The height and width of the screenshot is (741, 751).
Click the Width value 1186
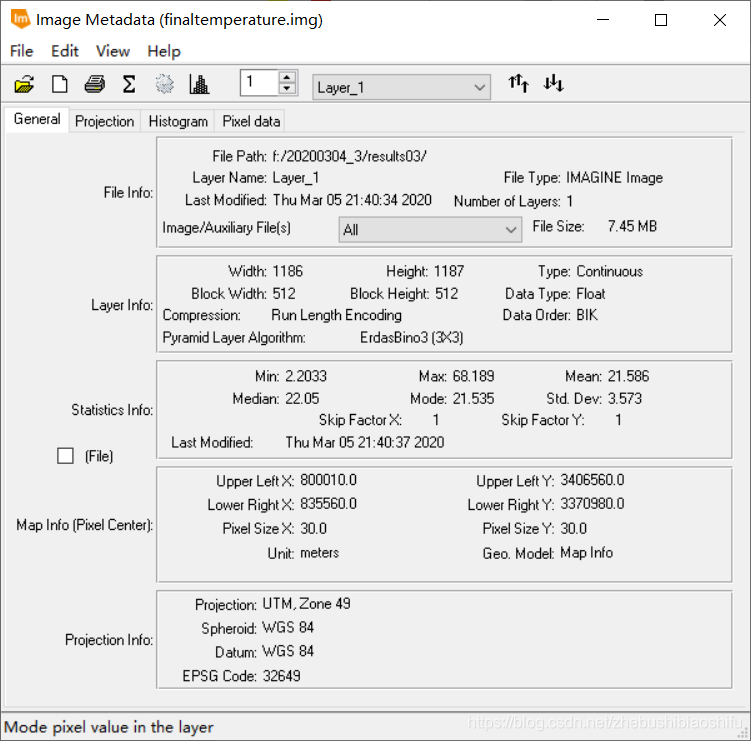tap(287, 272)
